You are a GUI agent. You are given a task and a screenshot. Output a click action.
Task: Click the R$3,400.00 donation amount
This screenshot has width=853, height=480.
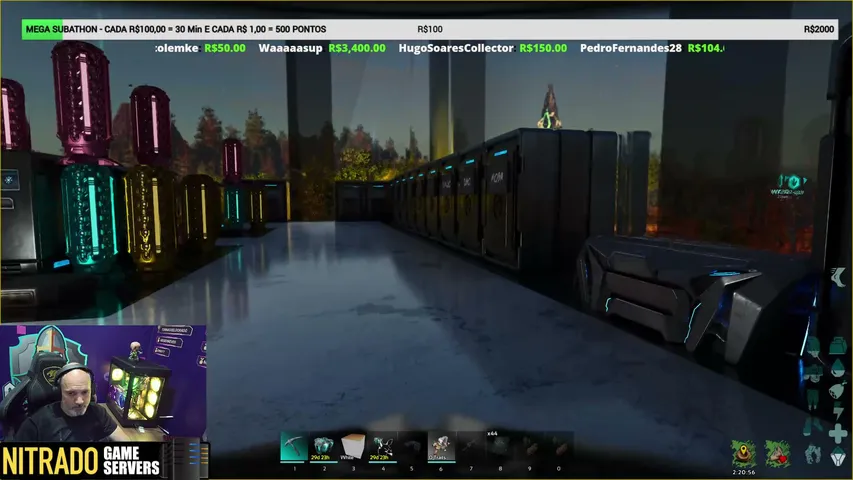click(x=357, y=48)
